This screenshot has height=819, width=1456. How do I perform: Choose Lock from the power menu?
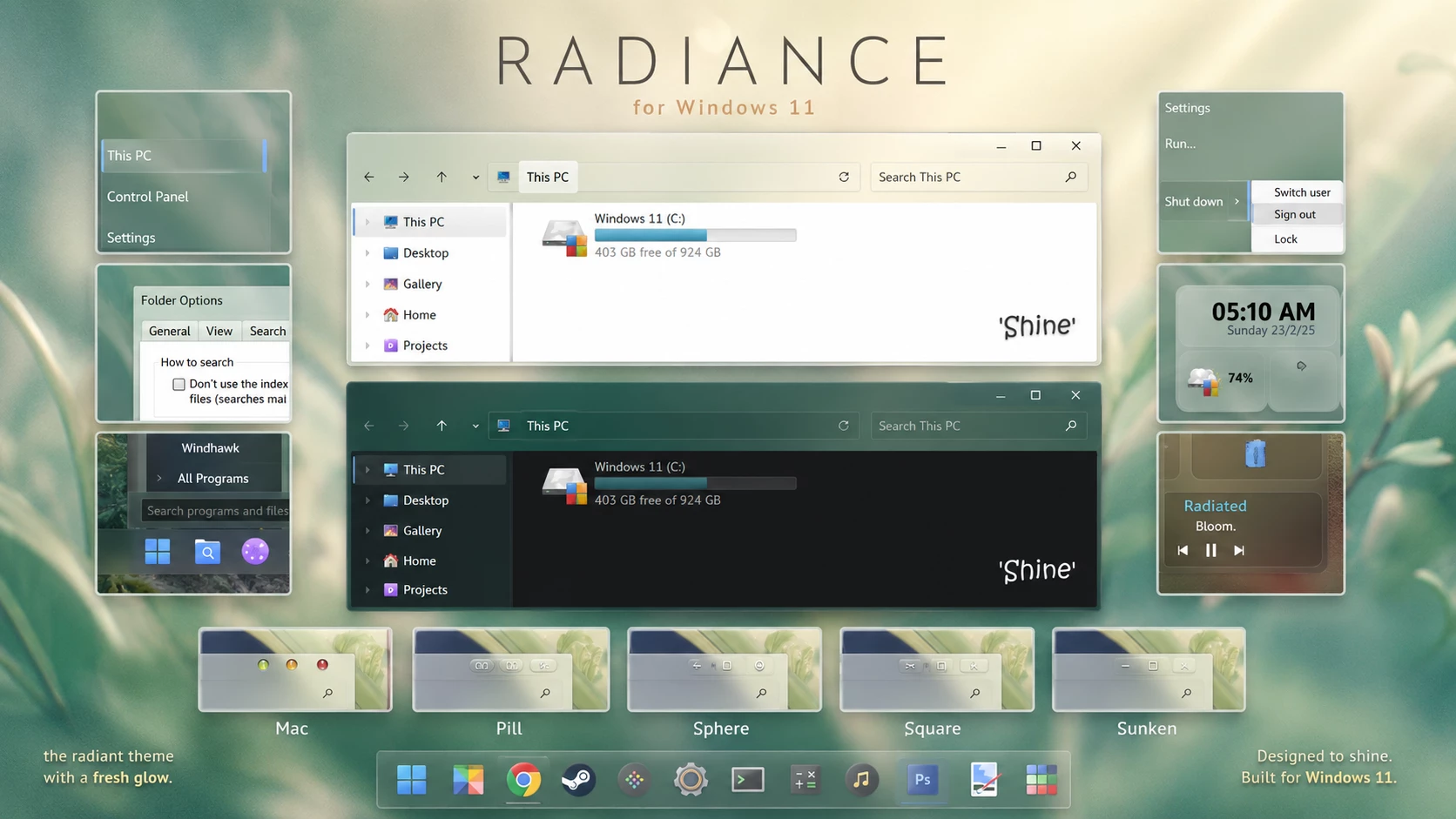1298,238
